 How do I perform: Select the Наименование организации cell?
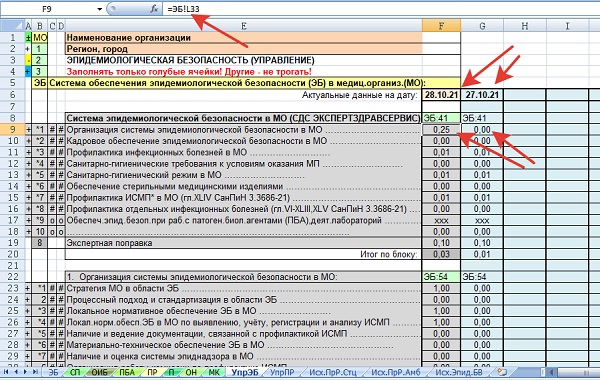pos(243,38)
